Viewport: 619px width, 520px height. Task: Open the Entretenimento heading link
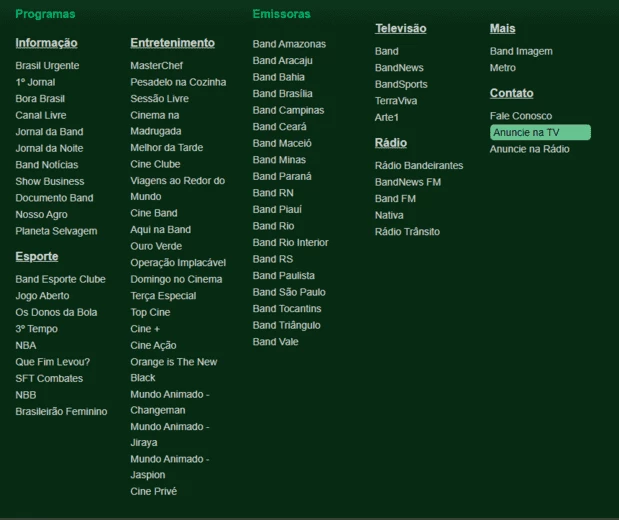pyautogui.click(x=173, y=43)
